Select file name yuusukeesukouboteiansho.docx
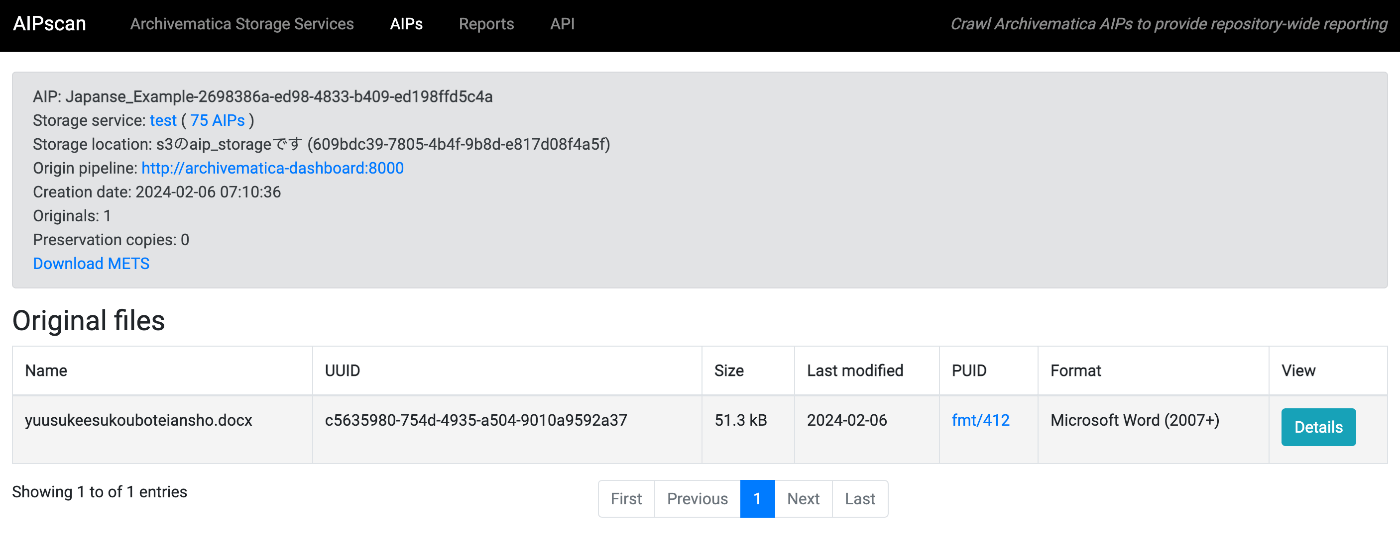Screen dimensions: 1400x558 click(x=139, y=421)
